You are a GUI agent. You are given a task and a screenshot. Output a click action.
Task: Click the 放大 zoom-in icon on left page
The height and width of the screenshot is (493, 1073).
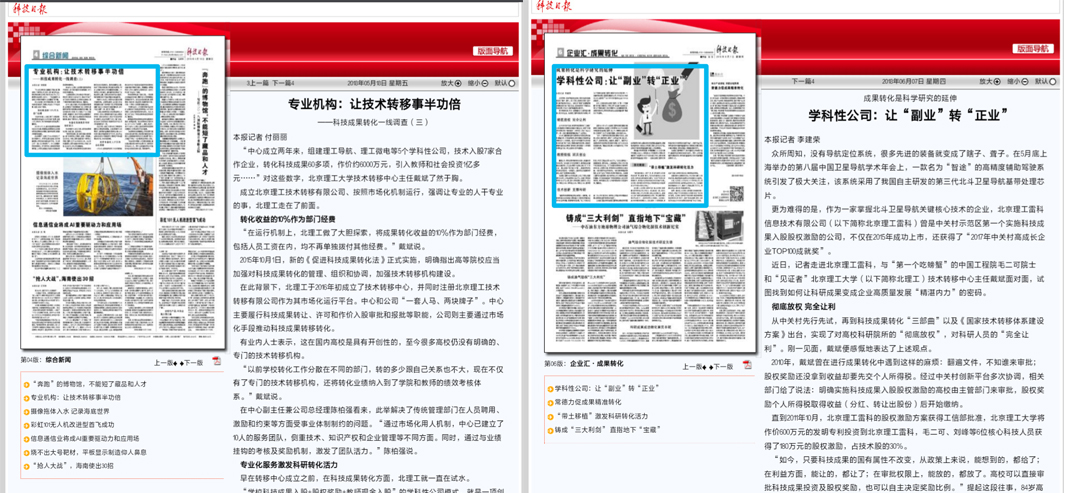pyautogui.click(x=458, y=84)
